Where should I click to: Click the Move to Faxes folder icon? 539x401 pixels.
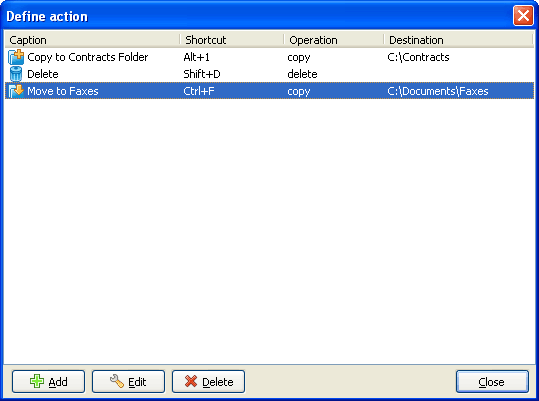pos(16,91)
